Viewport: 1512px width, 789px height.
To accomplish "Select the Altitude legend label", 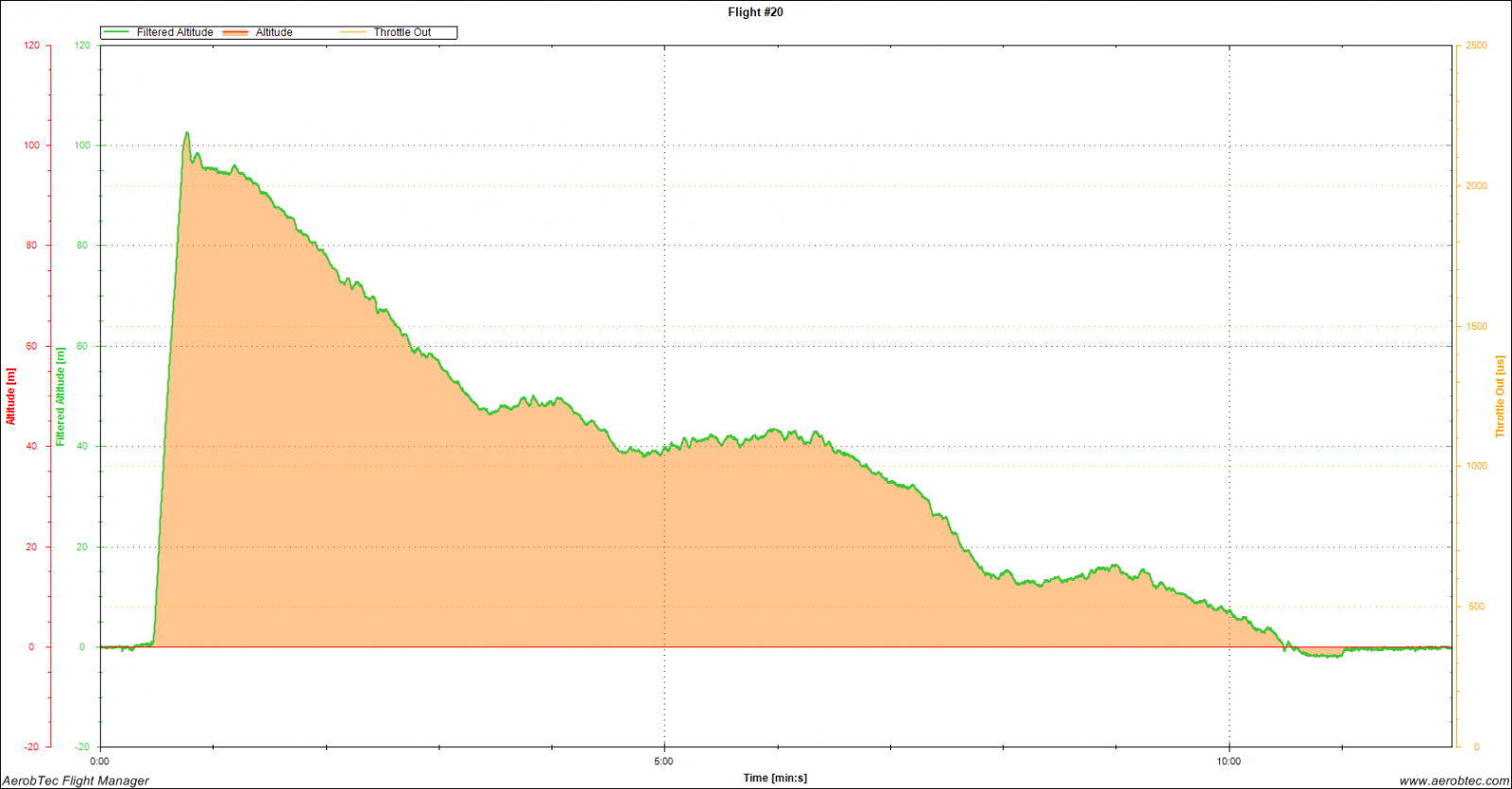I will [274, 32].
